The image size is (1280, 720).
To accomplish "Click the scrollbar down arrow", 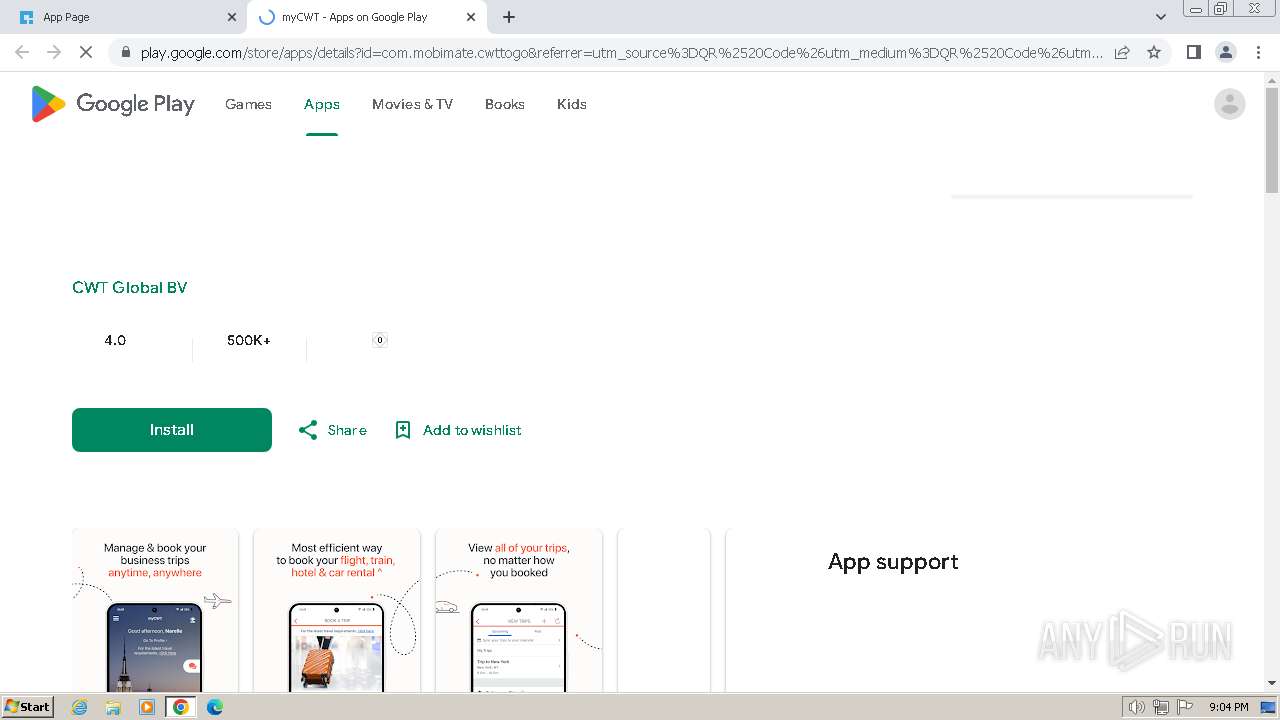I will point(1272,684).
